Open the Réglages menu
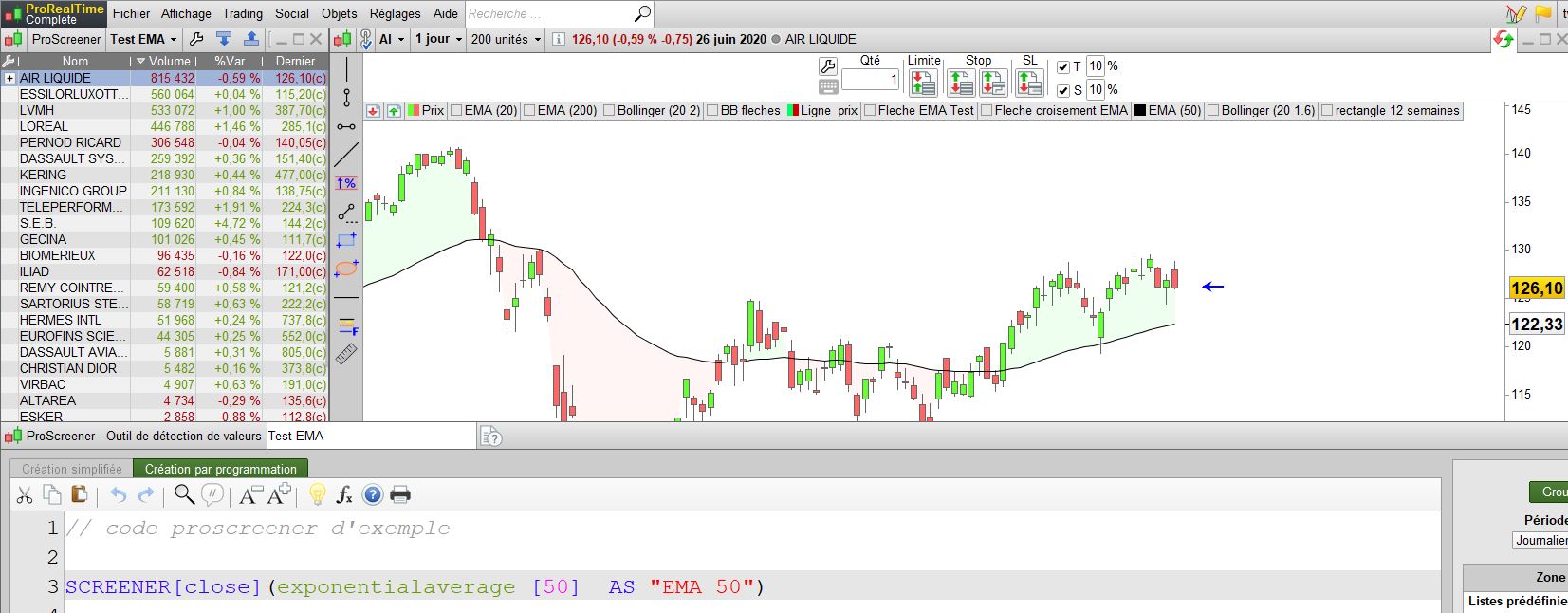This screenshot has height=613, width=1568. (x=396, y=13)
